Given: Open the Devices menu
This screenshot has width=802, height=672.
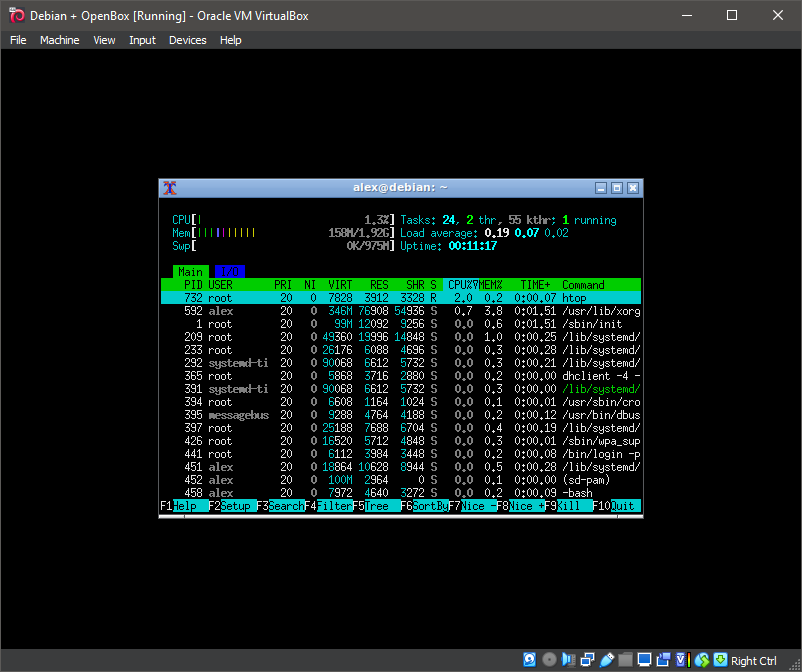Looking at the screenshot, I should point(187,40).
